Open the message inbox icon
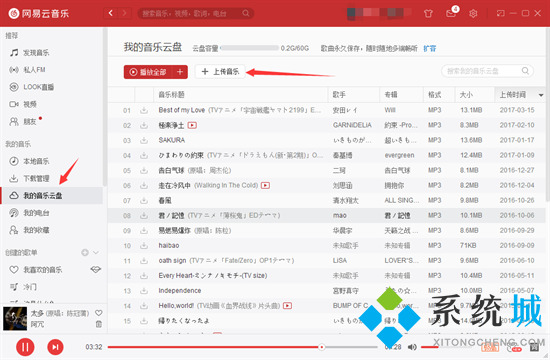The image size is (550, 360). 451,13
